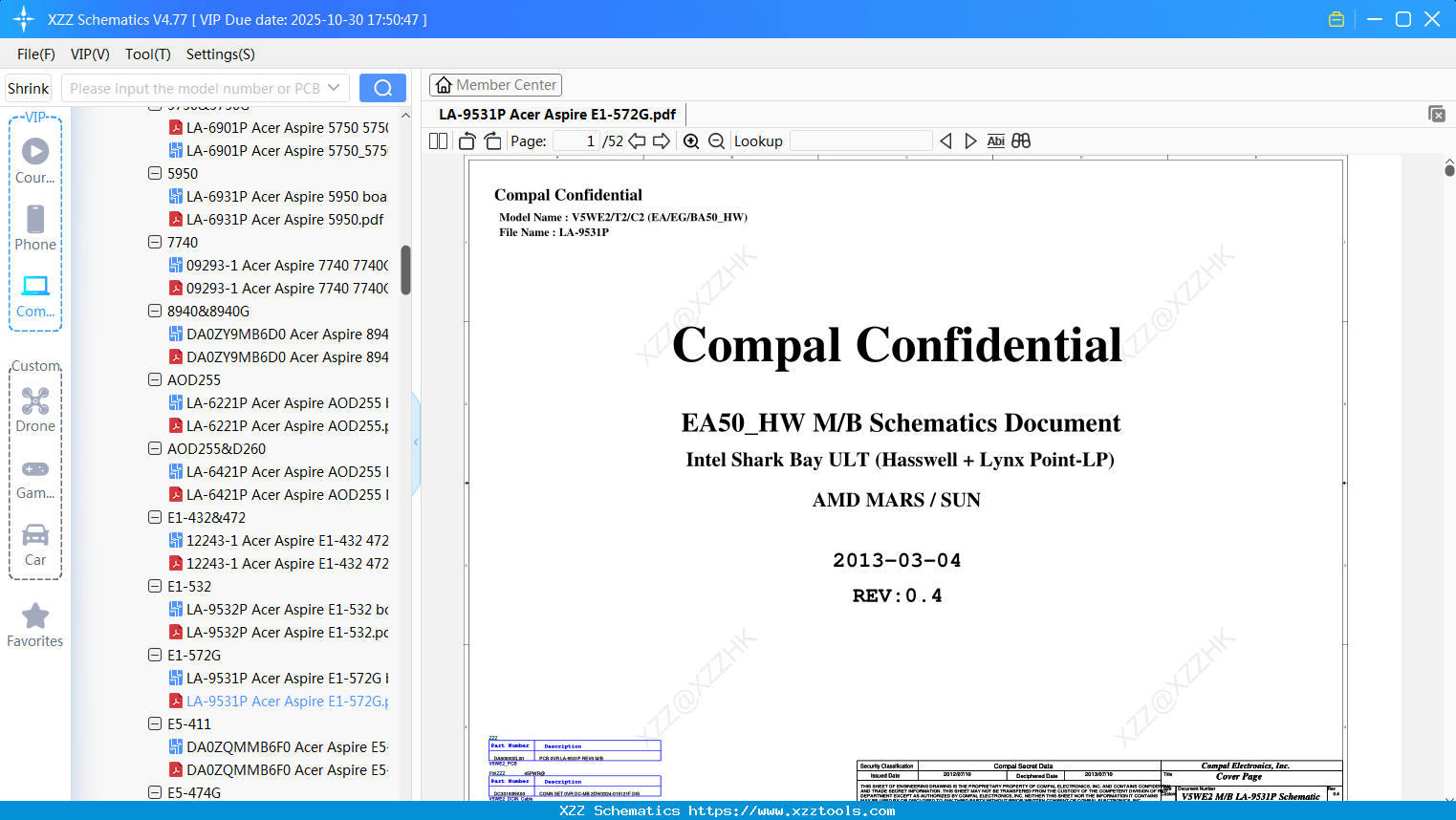Click the Abi text match icon
This screenshot has height=820, width=1456.
coord(996,141)
